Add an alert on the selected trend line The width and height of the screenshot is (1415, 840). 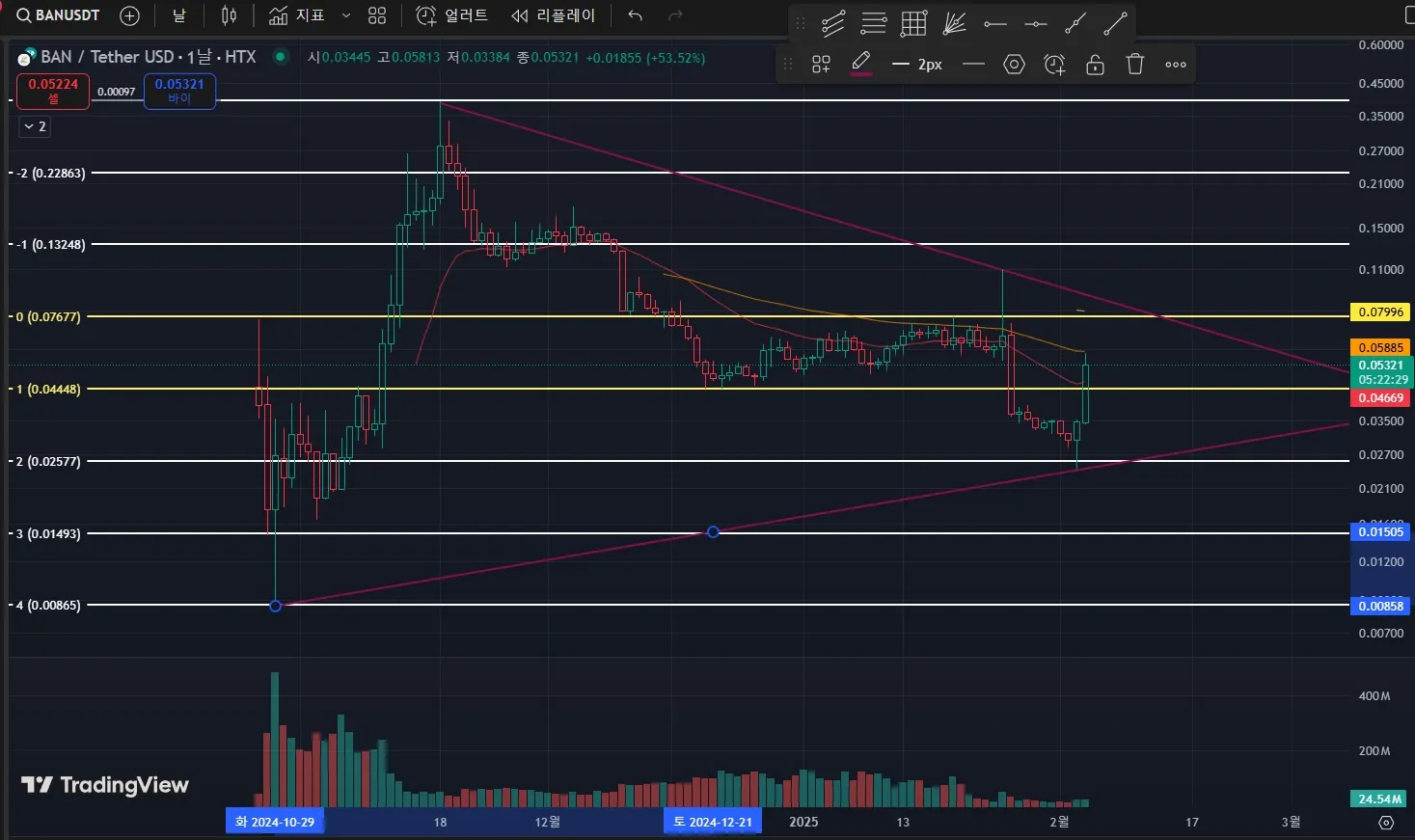[1054, 65]
